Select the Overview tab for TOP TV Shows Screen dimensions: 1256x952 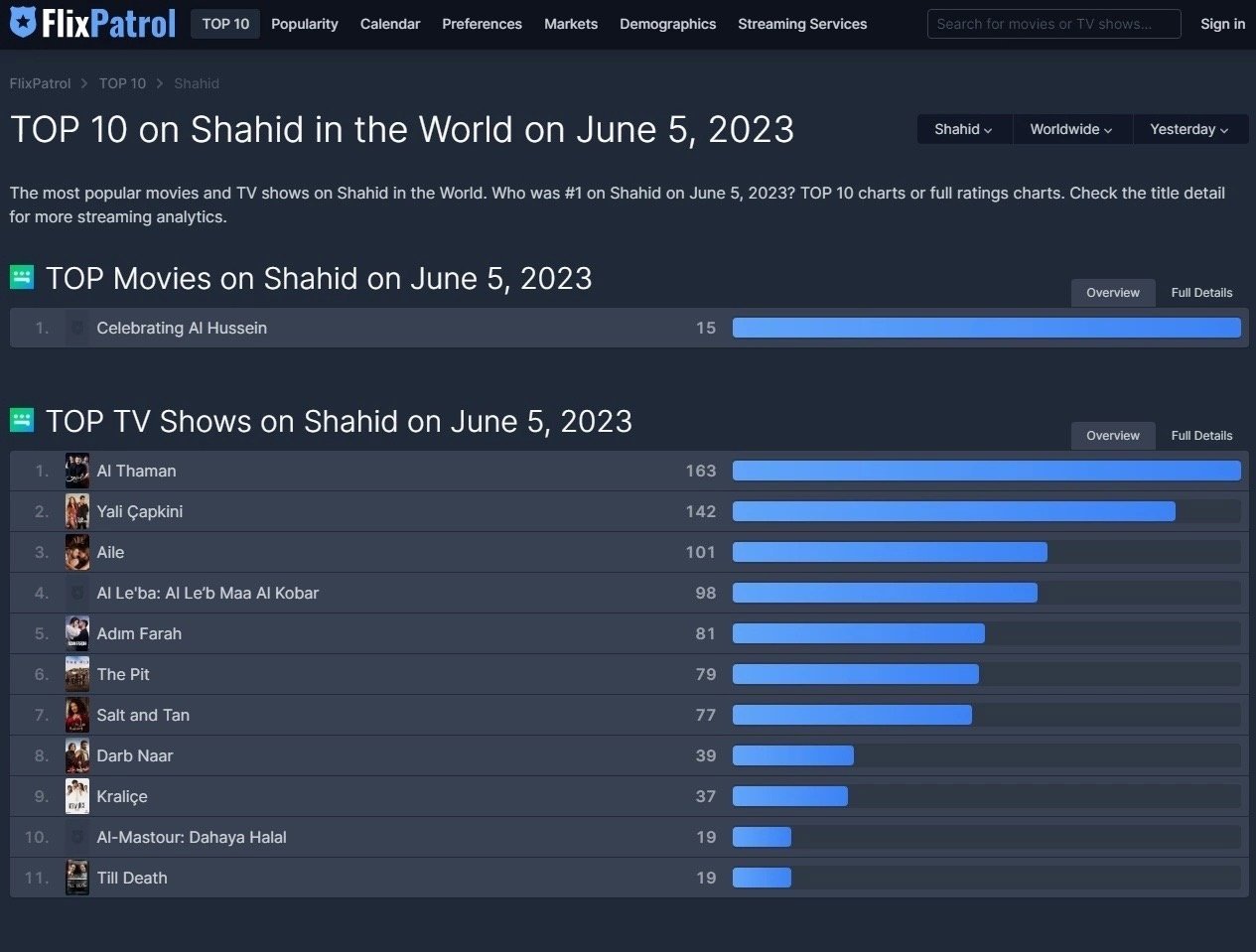(x=1112, y=436)
